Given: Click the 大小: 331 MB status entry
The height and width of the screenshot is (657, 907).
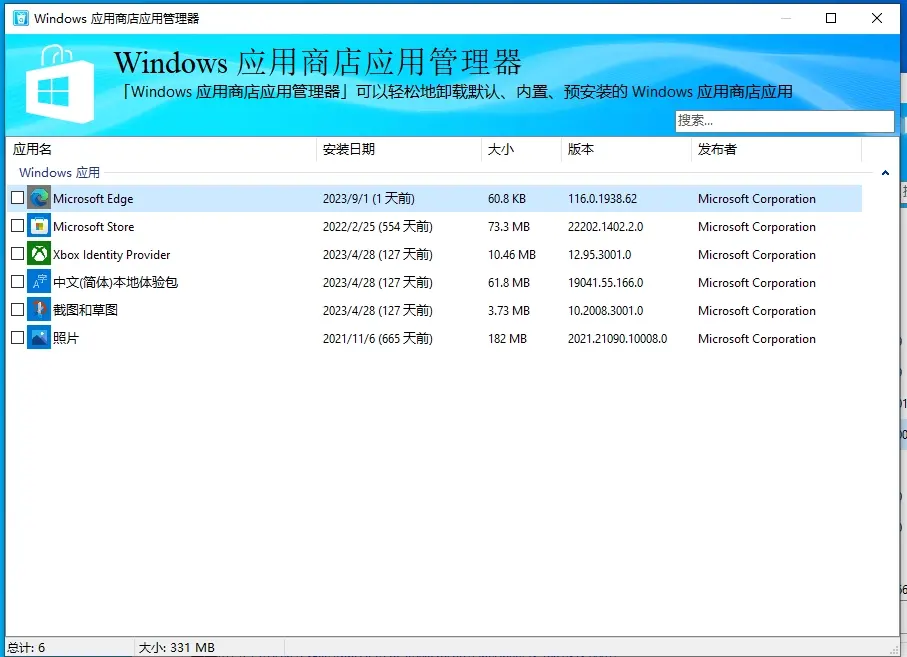Looking at the screenshot, I should [x=176, y=648].
